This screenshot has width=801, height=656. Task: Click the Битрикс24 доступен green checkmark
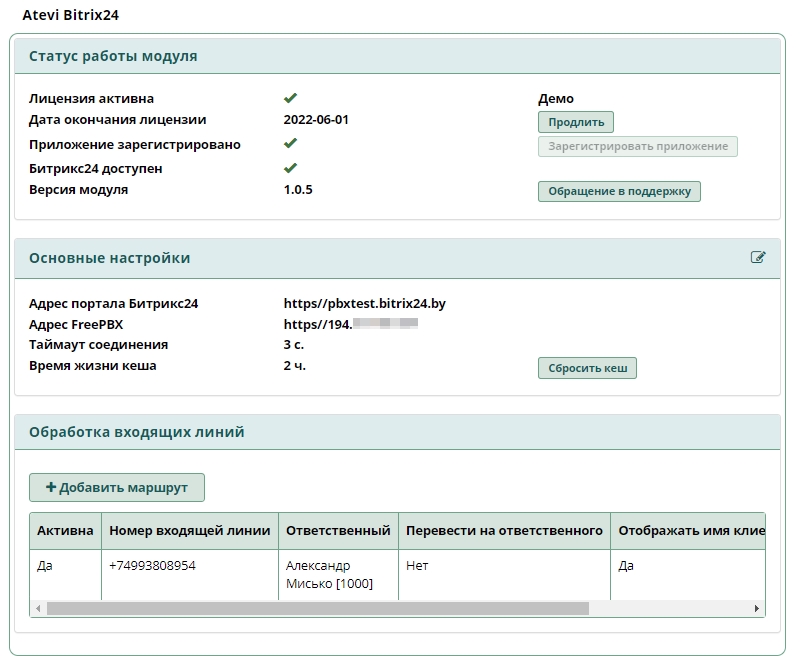[x=290, y=168]
